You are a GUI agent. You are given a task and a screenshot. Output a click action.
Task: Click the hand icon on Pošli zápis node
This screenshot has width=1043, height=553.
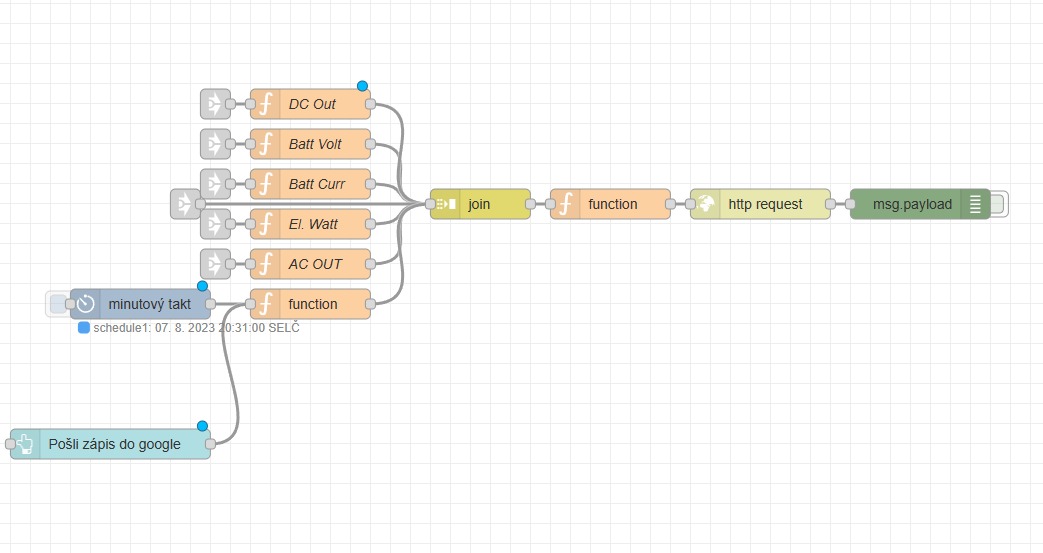[25, 444]
